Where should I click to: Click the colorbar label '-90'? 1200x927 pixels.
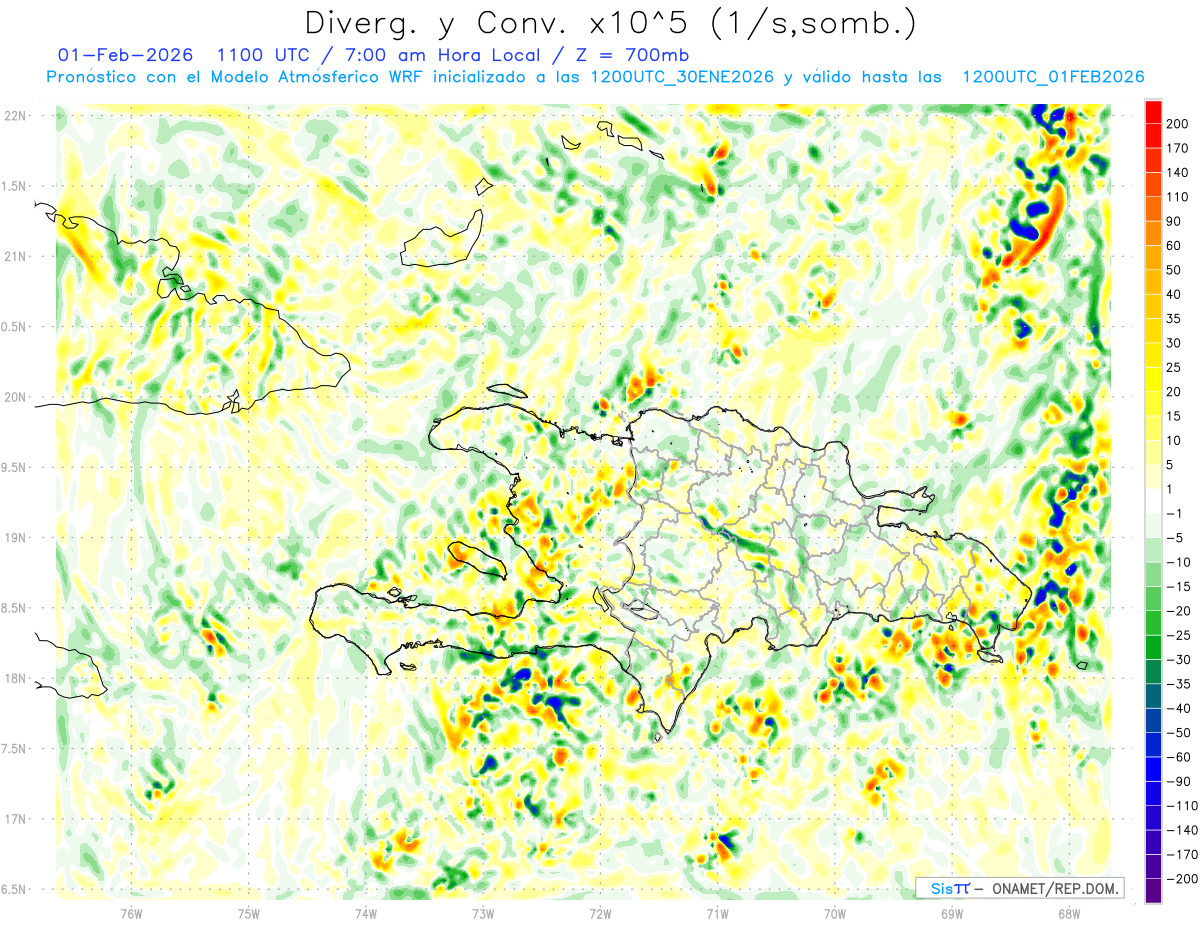pos(1180,781)
